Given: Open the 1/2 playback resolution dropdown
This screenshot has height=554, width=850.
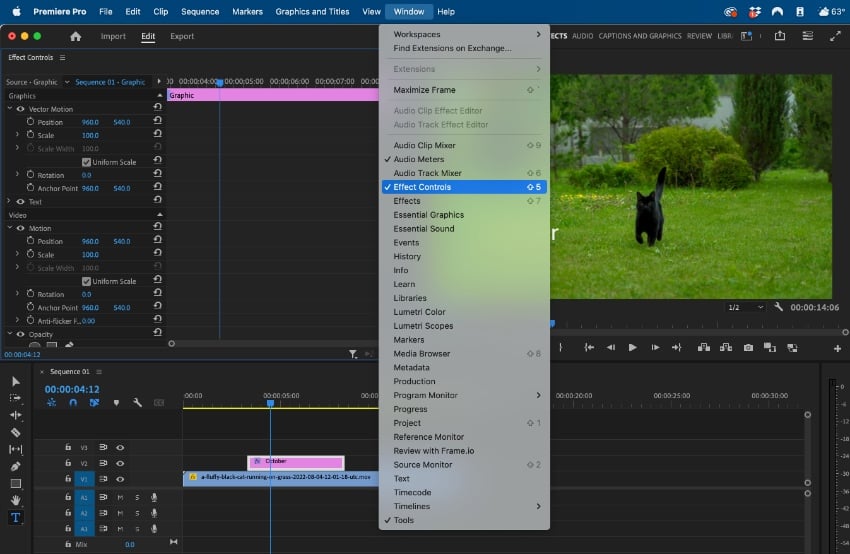Looking at the screenshot, I should coord(745,307).
